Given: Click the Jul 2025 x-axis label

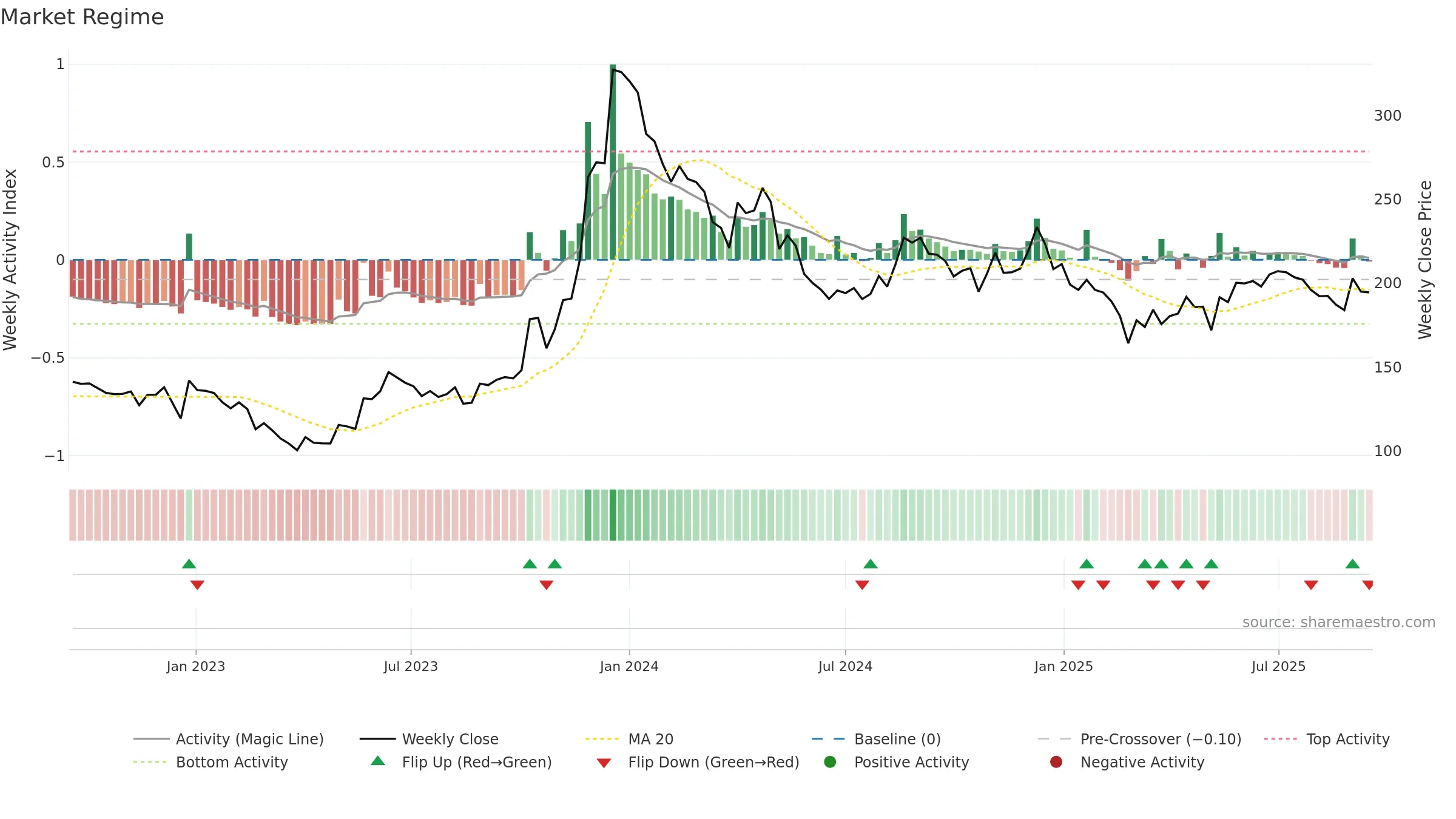Looking at the screenshot, I should click(1278, 666).
